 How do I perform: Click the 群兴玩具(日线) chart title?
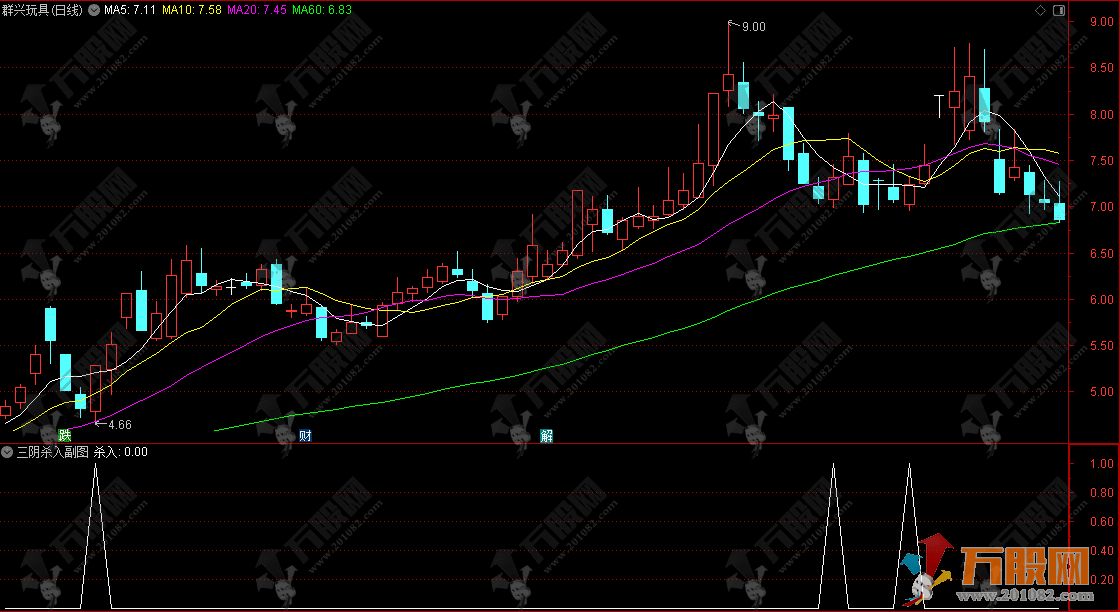coord(42,9)
